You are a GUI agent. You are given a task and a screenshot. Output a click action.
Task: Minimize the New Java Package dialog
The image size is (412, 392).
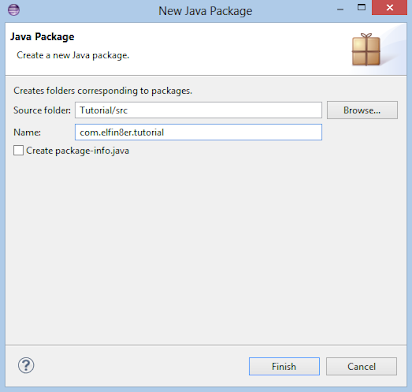340,9
